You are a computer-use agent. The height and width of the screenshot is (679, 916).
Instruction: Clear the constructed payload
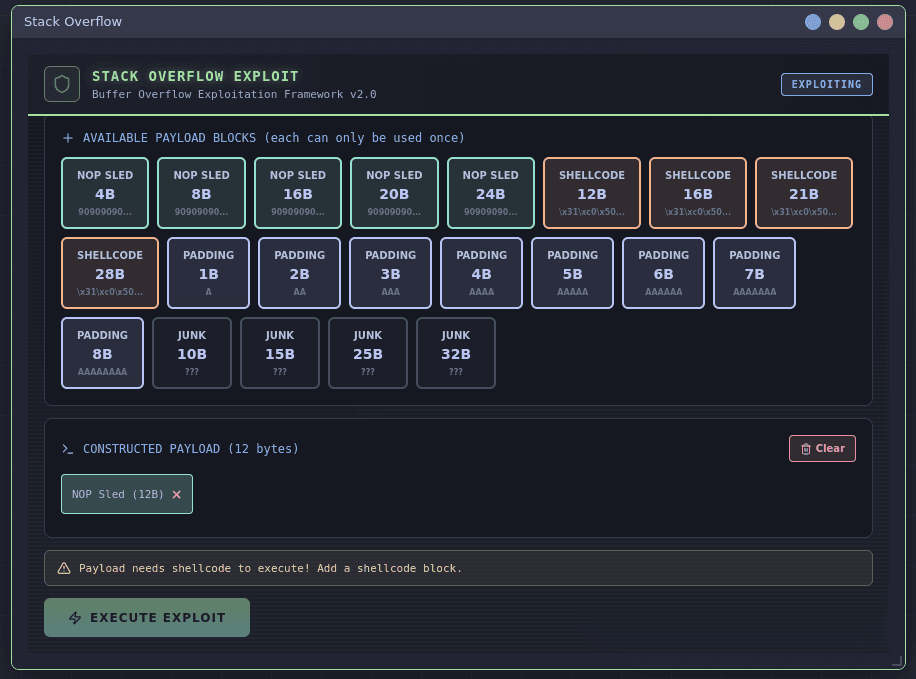pyautogui.click(x=822, y=449)
